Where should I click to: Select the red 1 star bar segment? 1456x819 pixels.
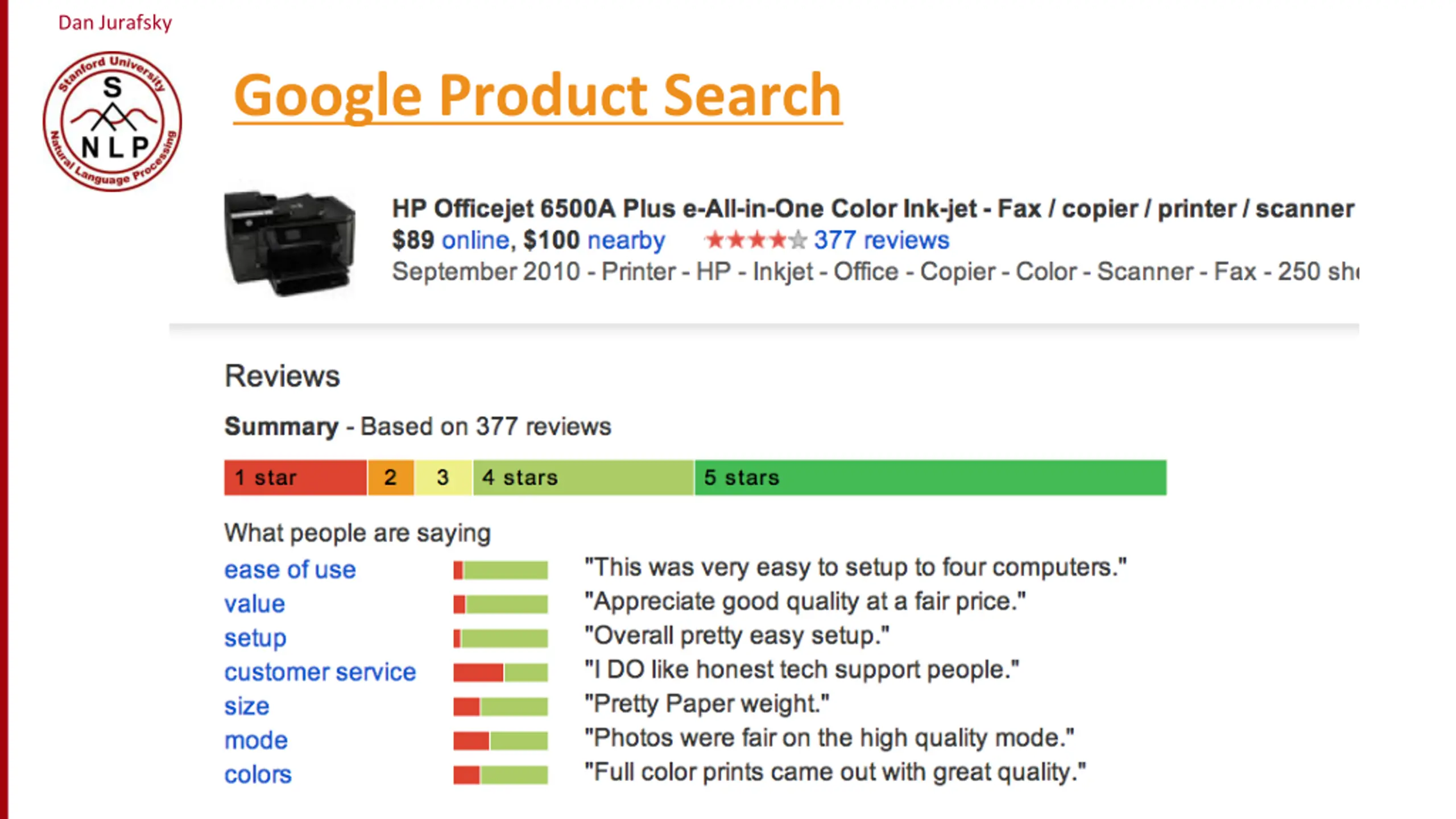pos(295,478)
